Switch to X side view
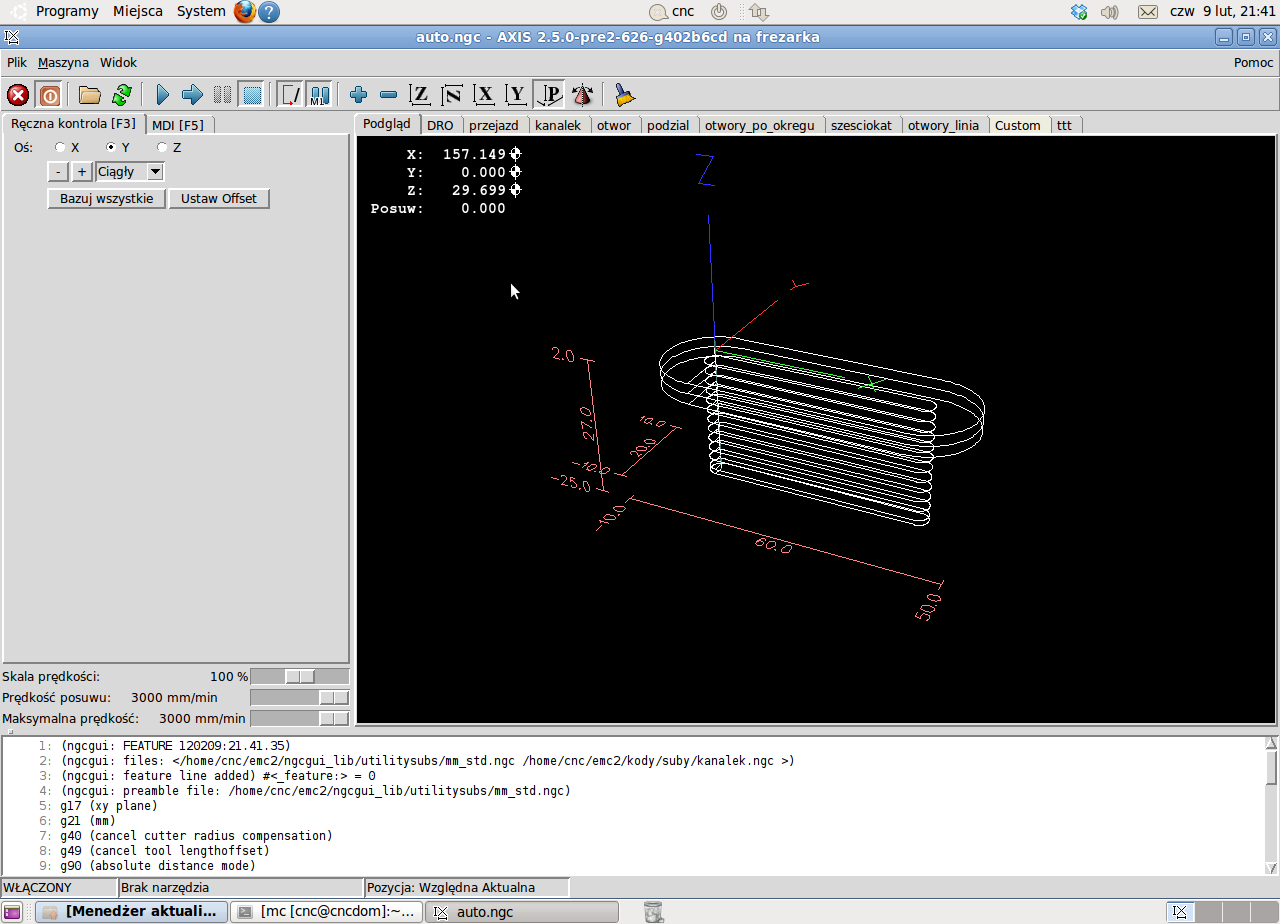This screenshot has height=924, width=1280. (485, 95)
